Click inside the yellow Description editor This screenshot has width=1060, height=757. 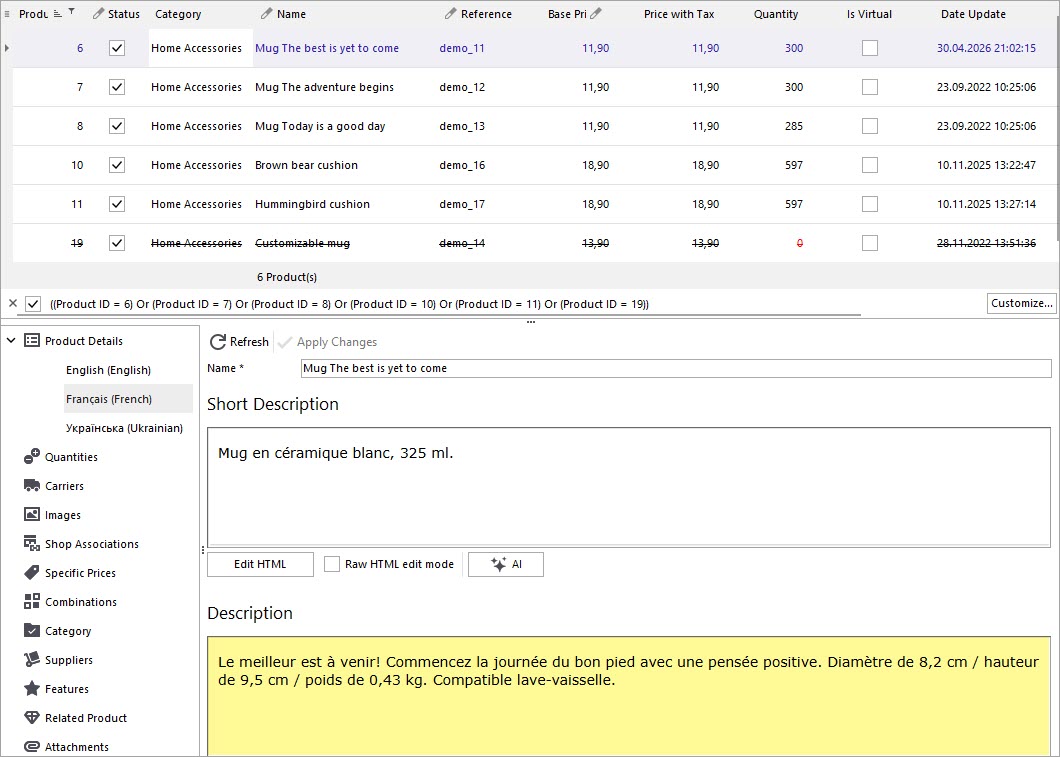pos(629,696)
